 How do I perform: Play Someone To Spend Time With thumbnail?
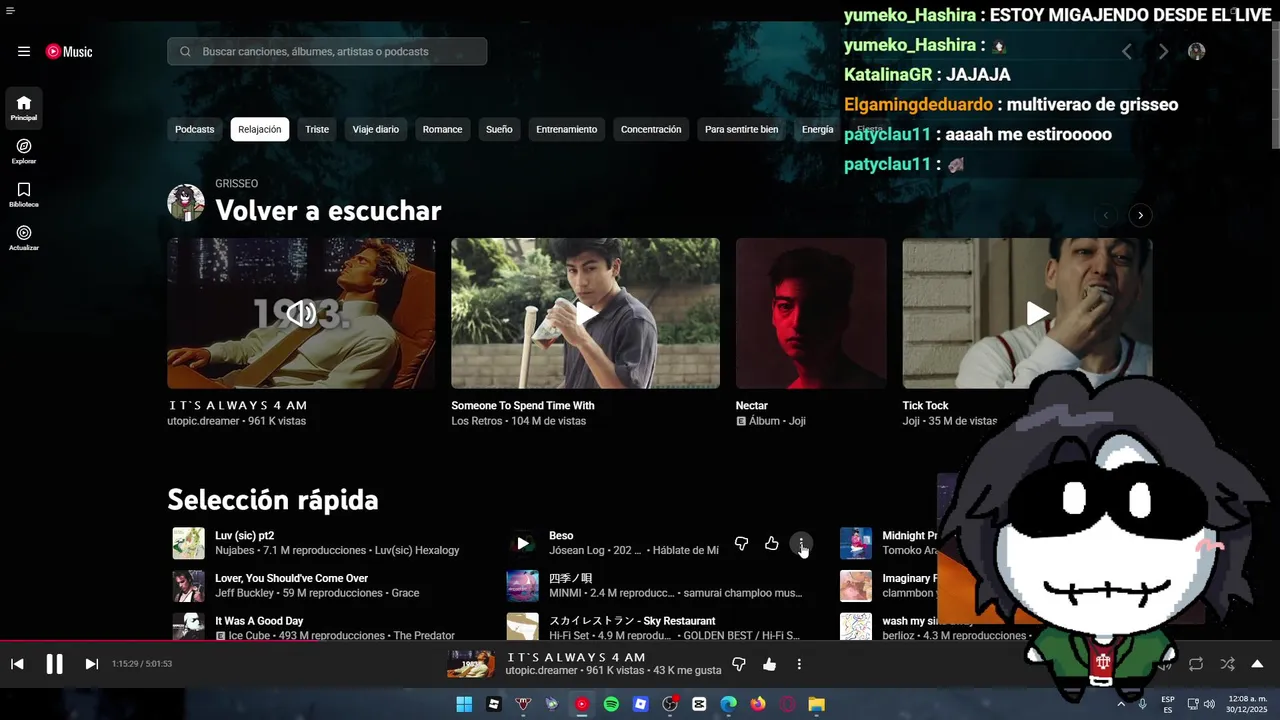585,313
